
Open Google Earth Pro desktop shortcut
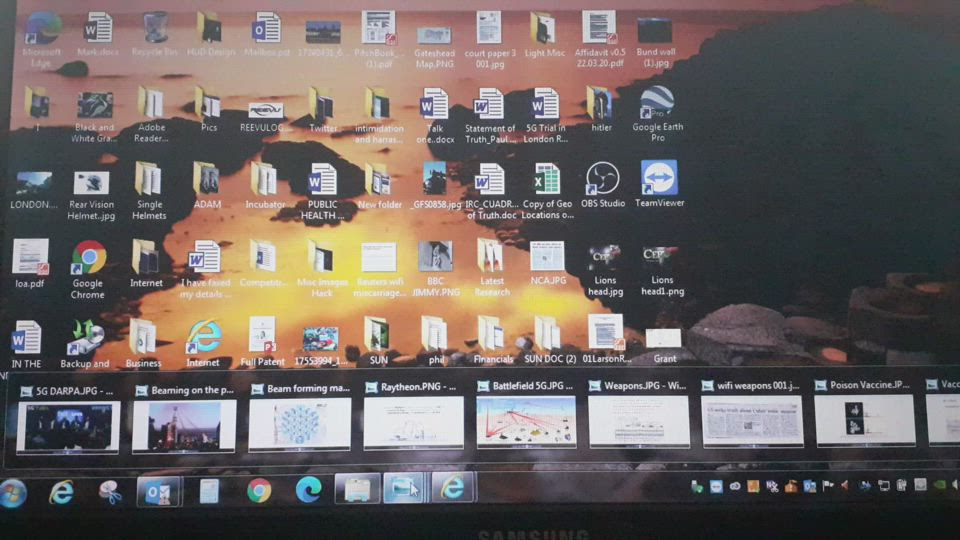click(x=656, y=104)
